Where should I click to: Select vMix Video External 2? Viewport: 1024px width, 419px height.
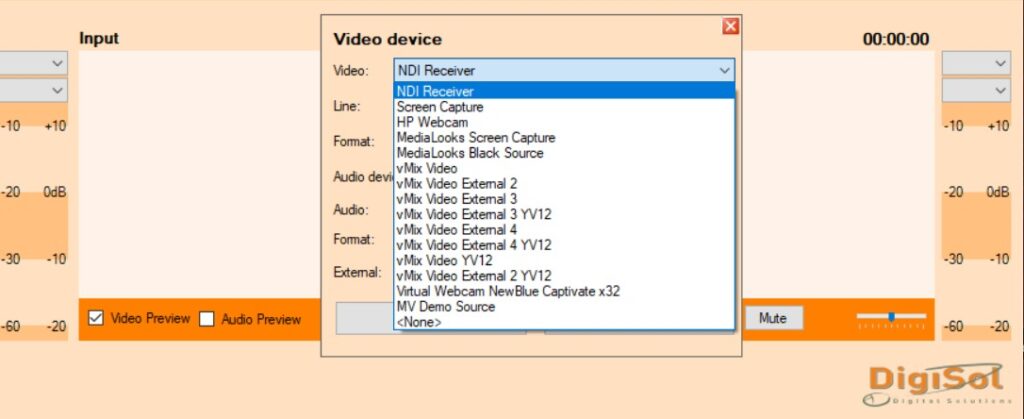pyautogui.click(x=457, y=184)
